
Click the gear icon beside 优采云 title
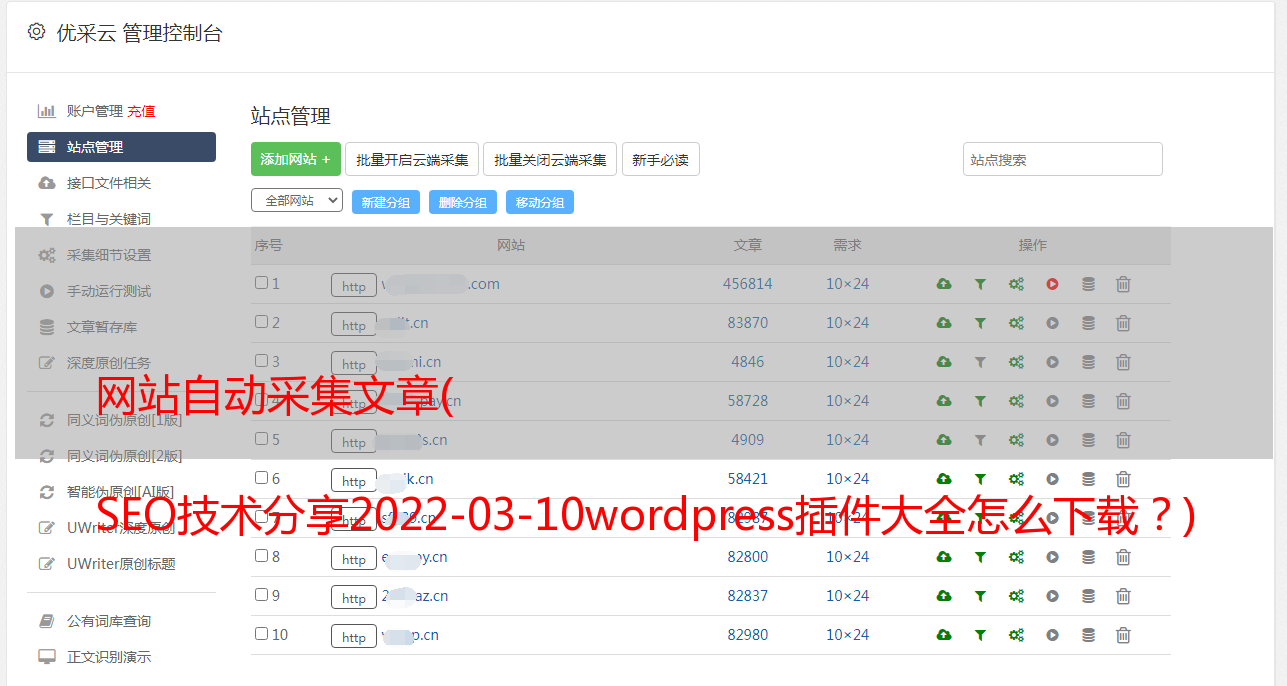(37, 32)
